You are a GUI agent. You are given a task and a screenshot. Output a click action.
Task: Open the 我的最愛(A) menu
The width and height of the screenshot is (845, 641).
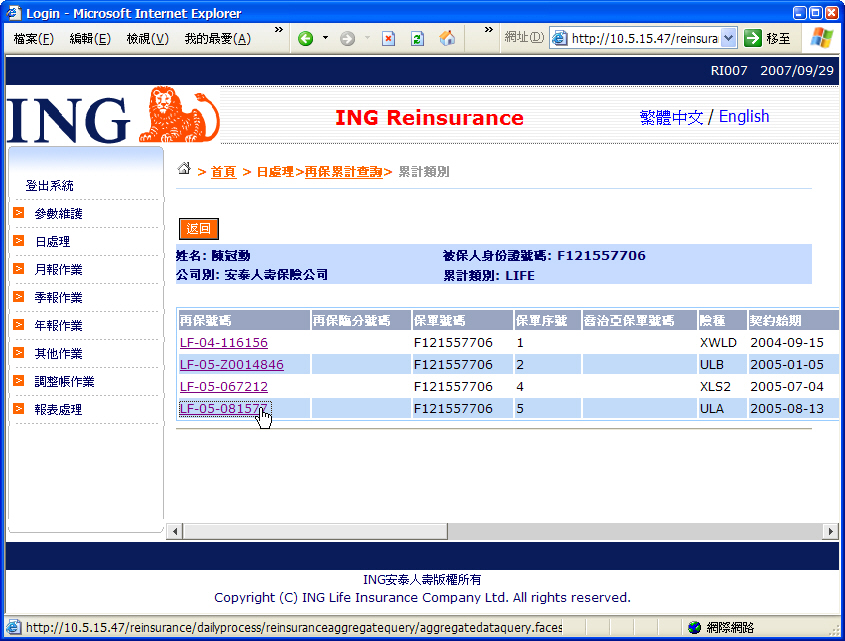point(218,39)
